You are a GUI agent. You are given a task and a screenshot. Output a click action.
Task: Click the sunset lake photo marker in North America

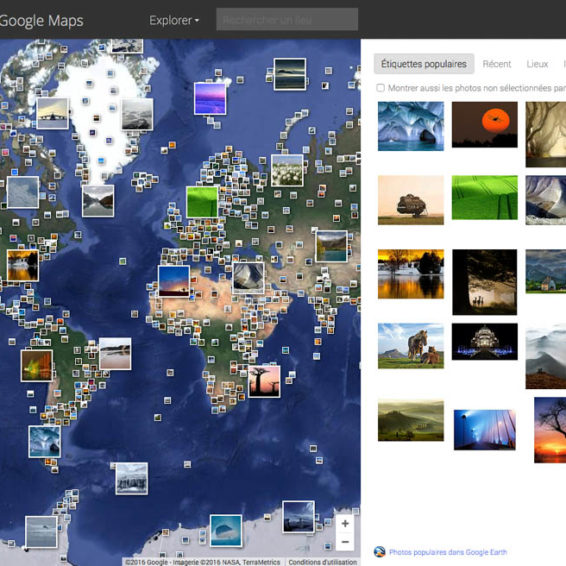(23, 265)
